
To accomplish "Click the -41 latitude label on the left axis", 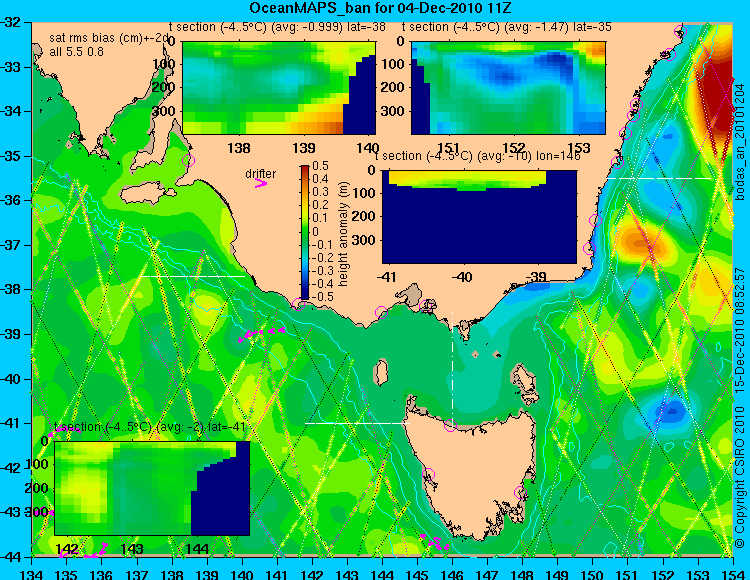I will coord(11,424).
